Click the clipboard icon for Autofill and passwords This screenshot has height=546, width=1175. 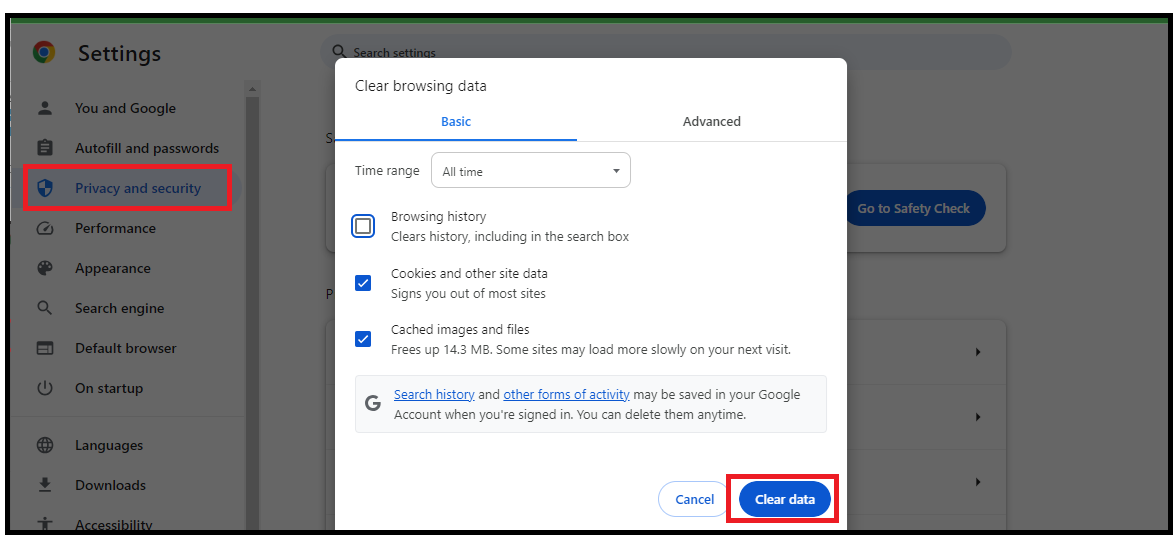click(45, 148)
